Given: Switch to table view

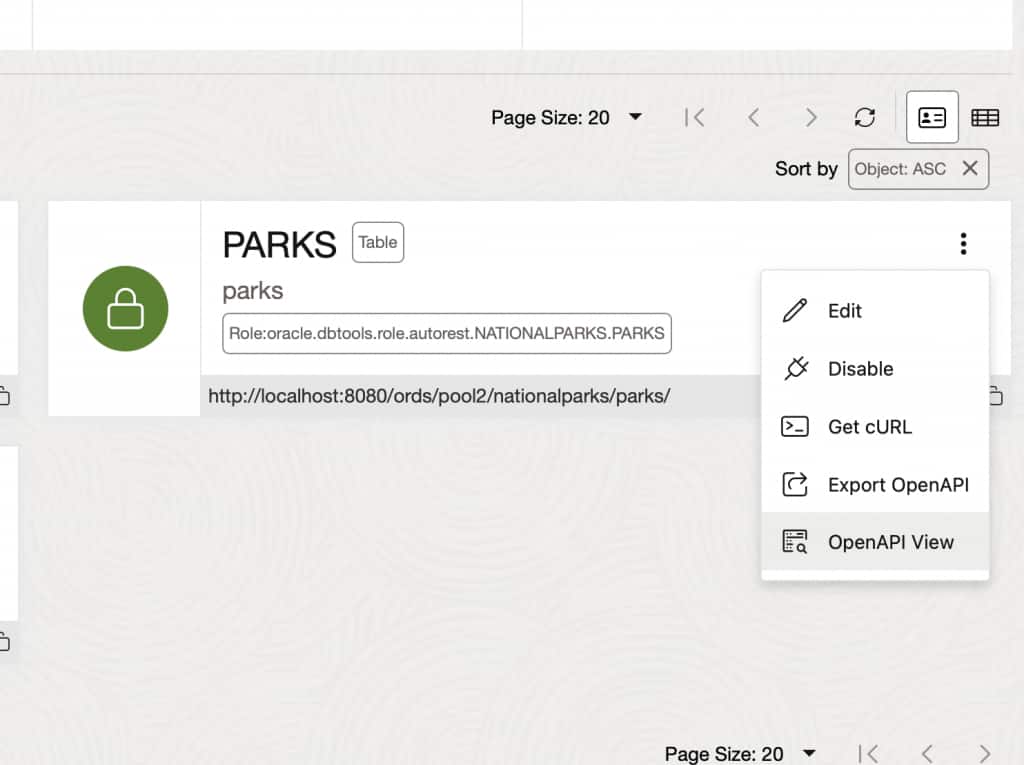Looking at the screenshot, I should 985,117.
